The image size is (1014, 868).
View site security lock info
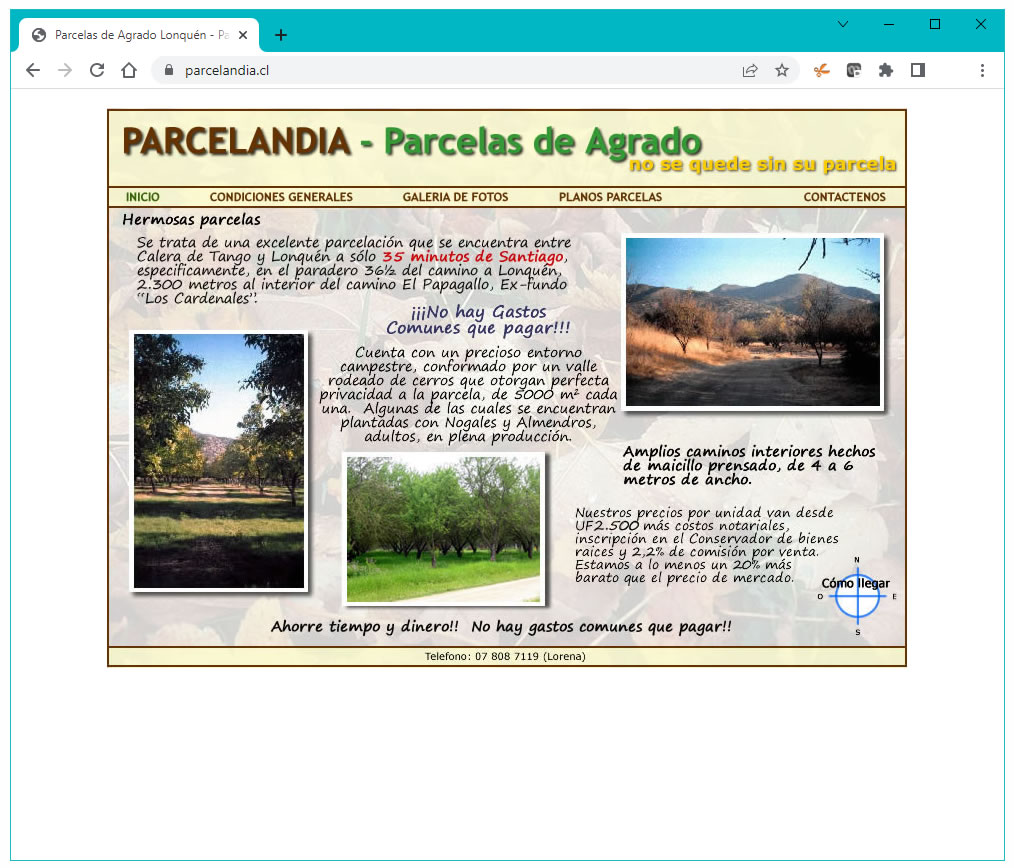(169, 70)
